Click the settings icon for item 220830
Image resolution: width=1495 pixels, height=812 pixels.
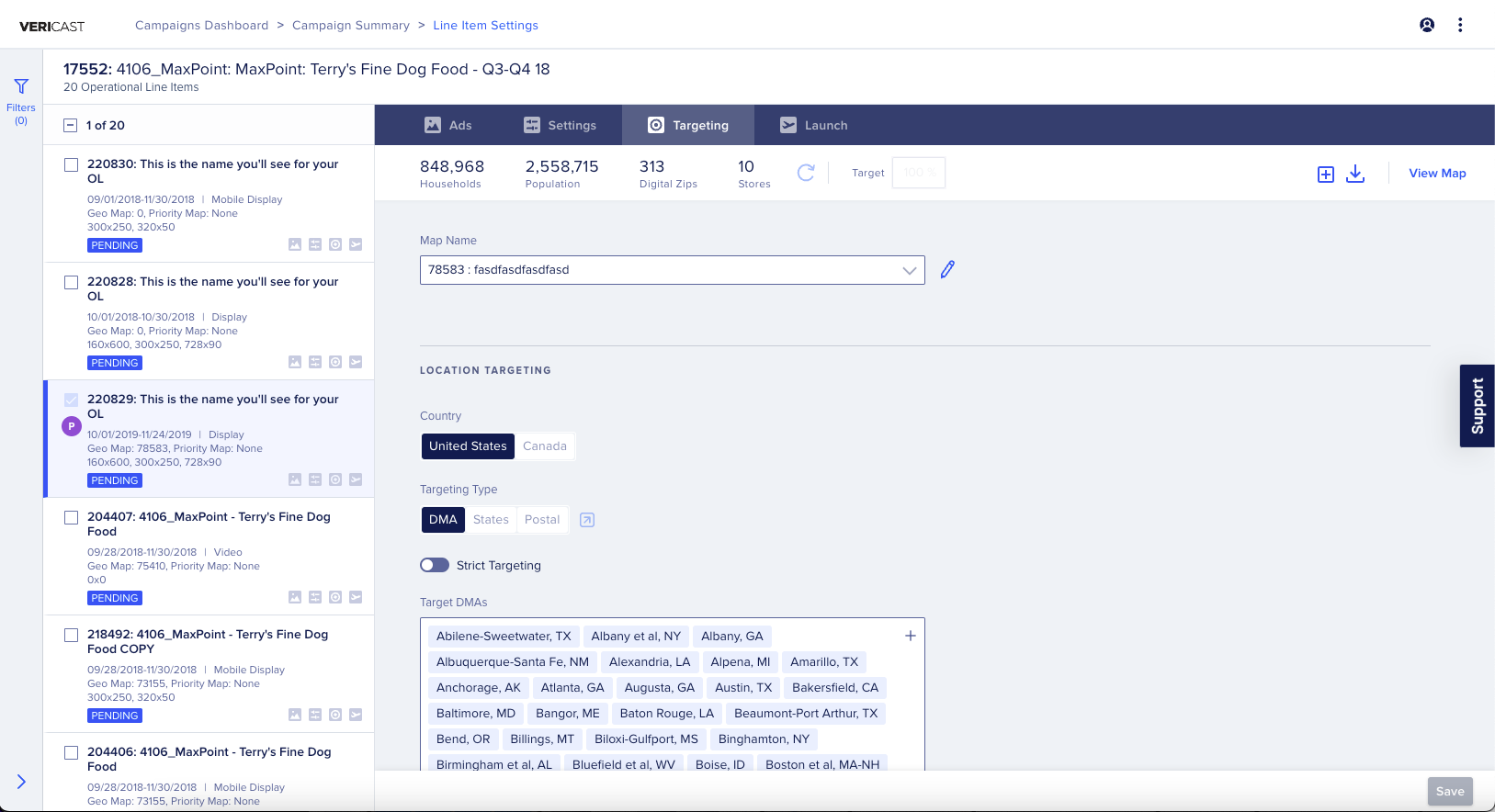[315, 244]
